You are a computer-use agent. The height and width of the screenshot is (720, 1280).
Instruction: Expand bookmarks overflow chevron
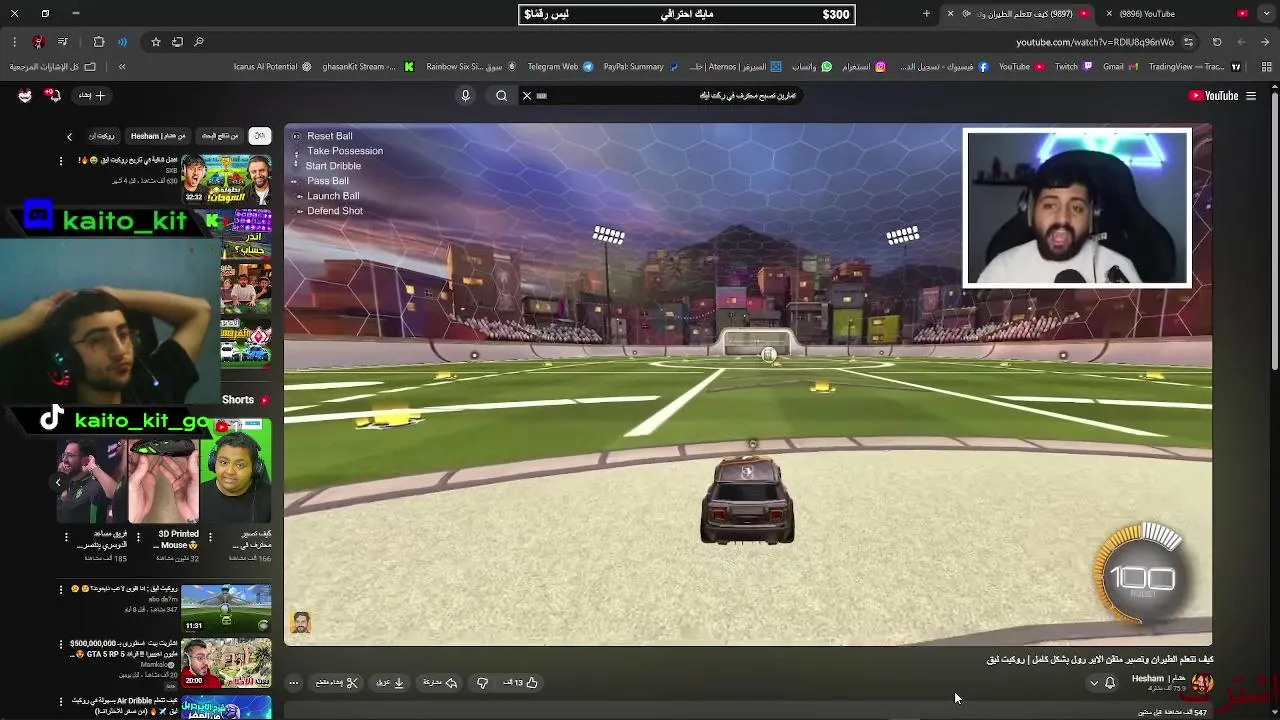tap(122, 67)
